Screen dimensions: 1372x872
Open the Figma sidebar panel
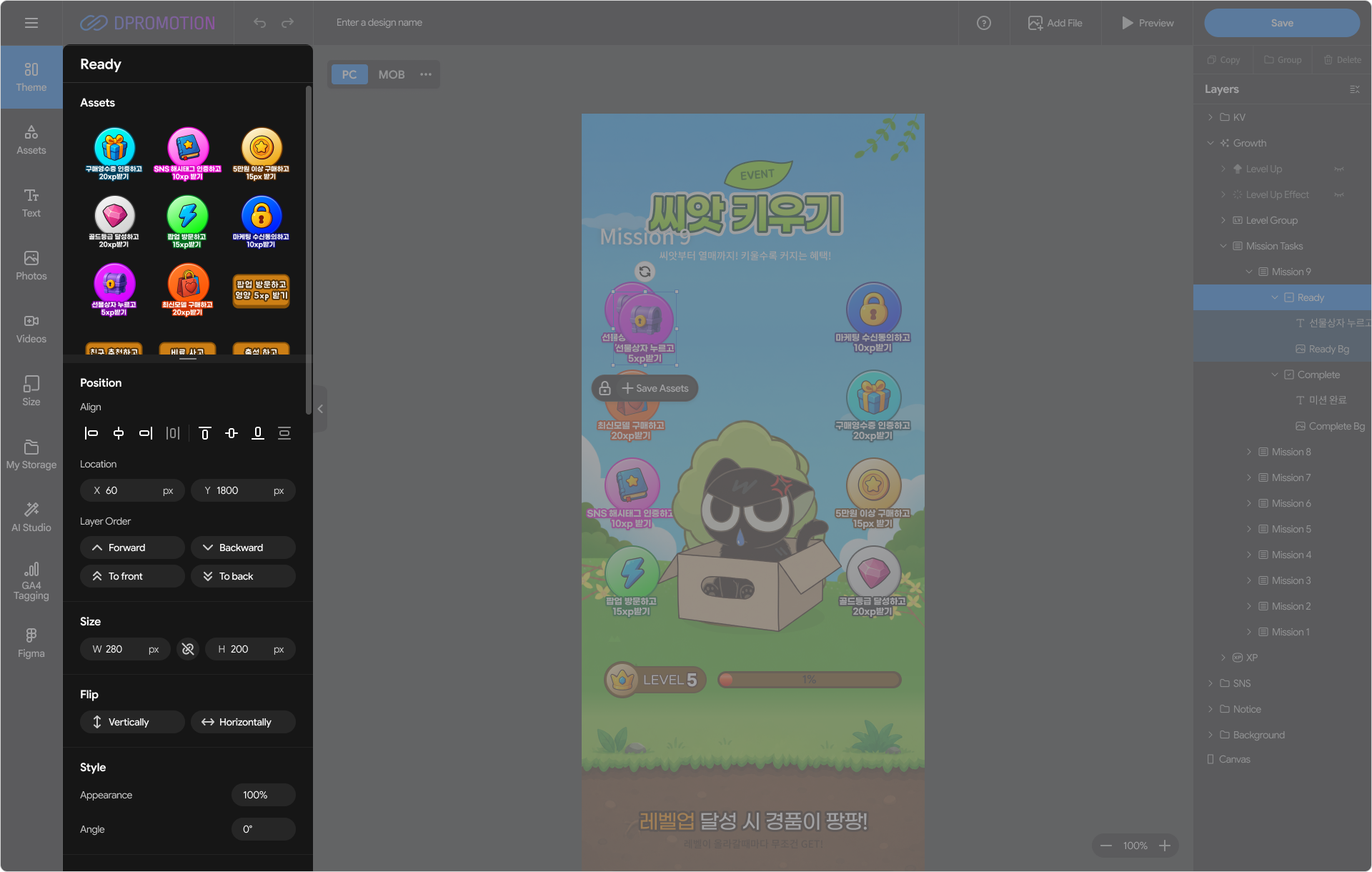click(x=31, y=643)
